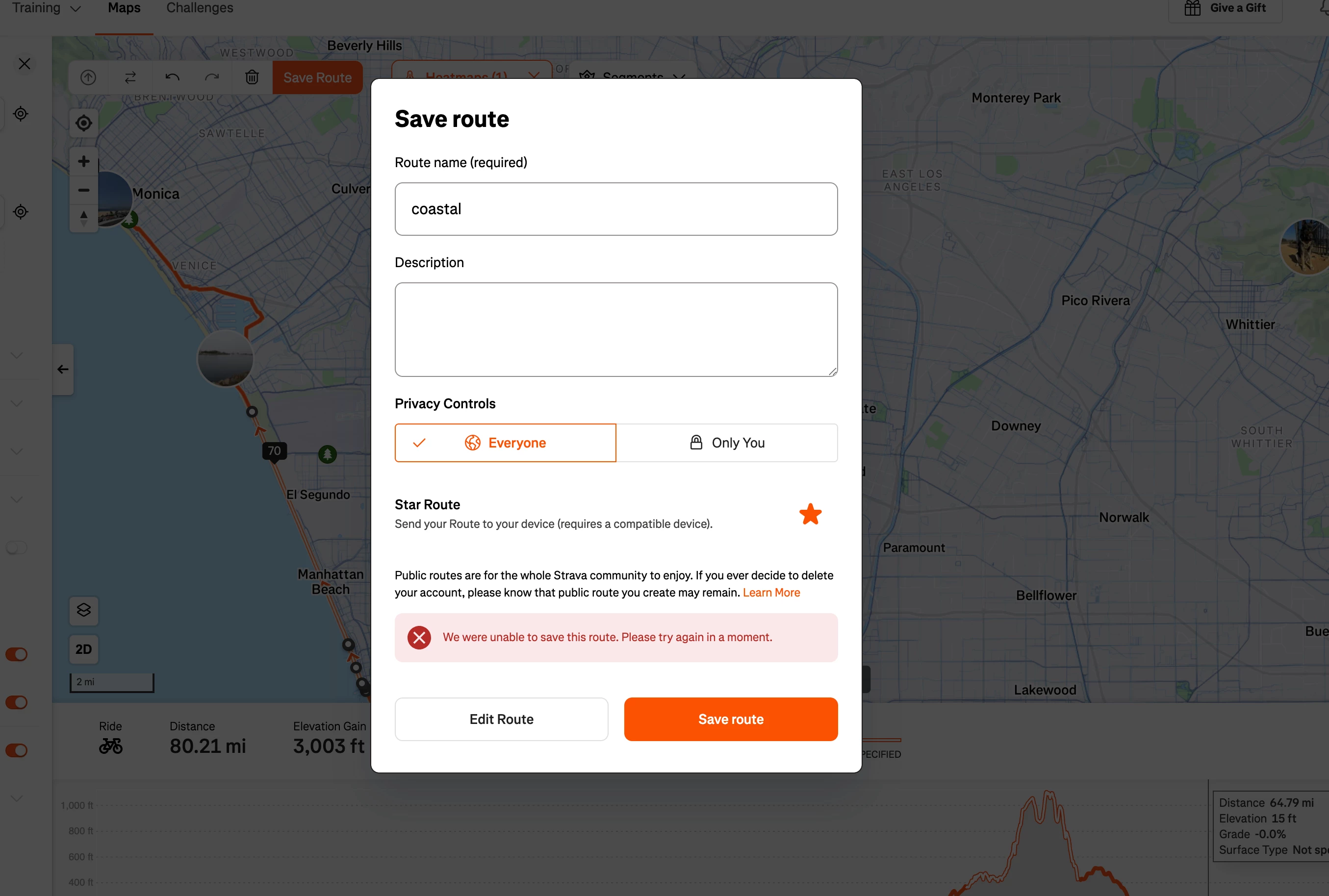Select the Only You privacy option
This screenshot has width=1329, height=896.
pyautogui.click(x=726, y=443)
